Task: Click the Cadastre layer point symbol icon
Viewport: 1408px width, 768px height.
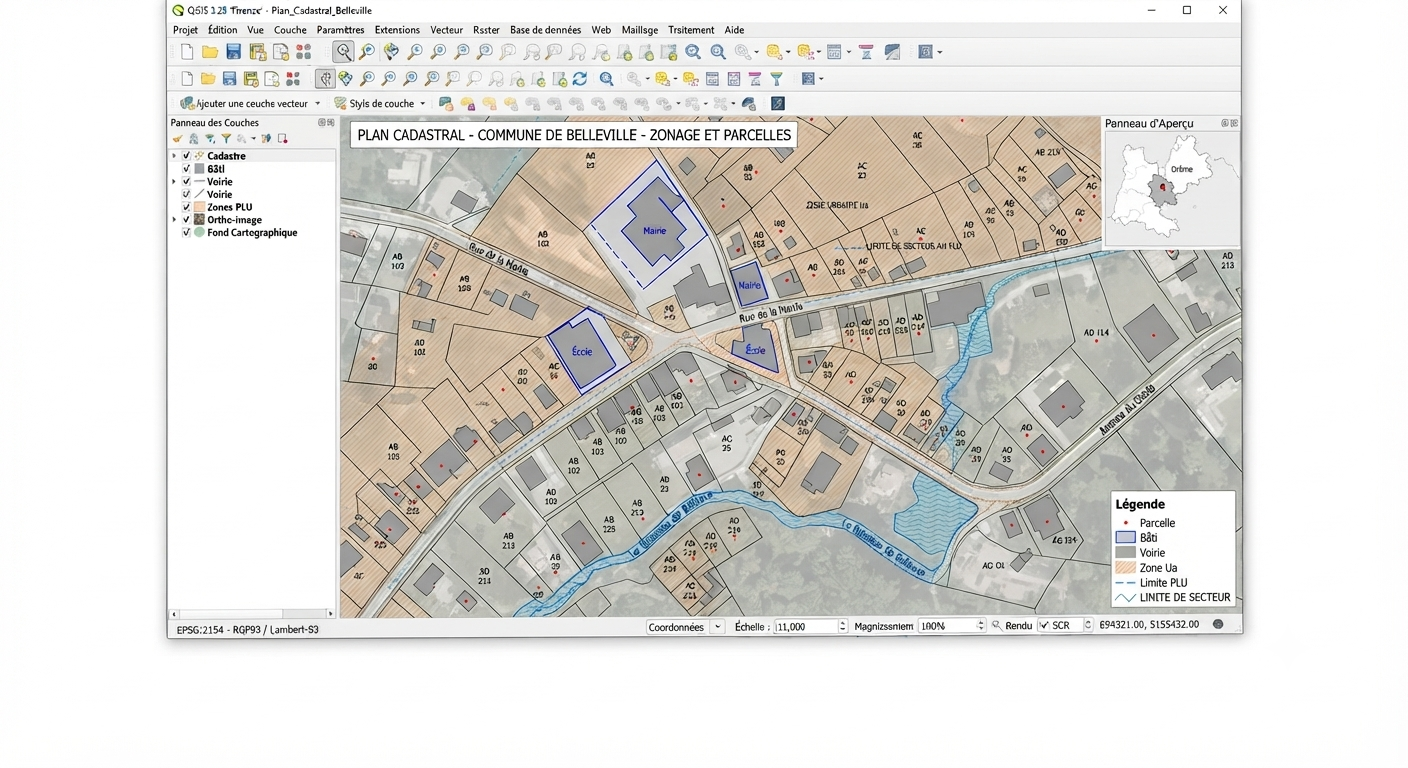Action: [x=199, y=156]
